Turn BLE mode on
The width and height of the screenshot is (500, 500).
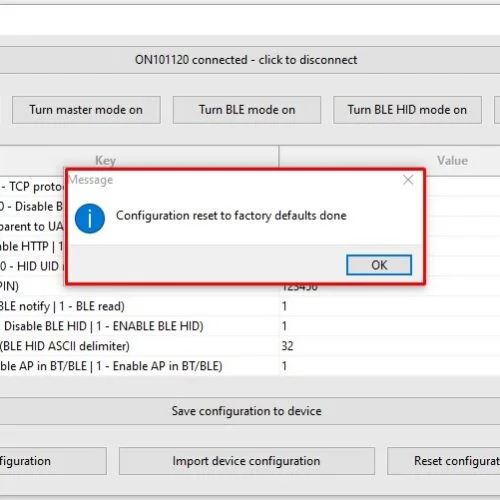pos(247,110)
